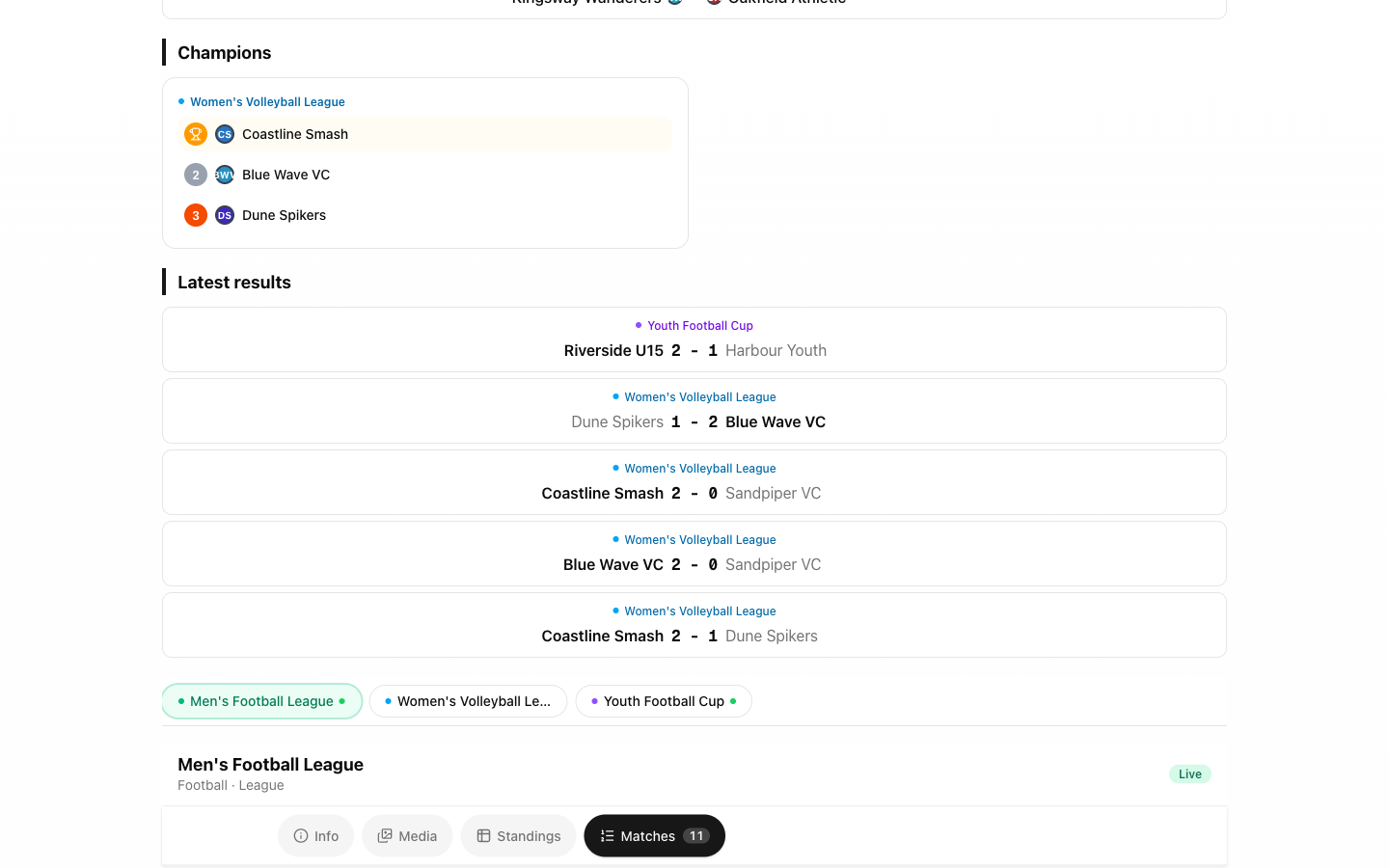This screenshot has height=868, width=1389.
Task: Click the Live status badge
Action: point(1190,774)
